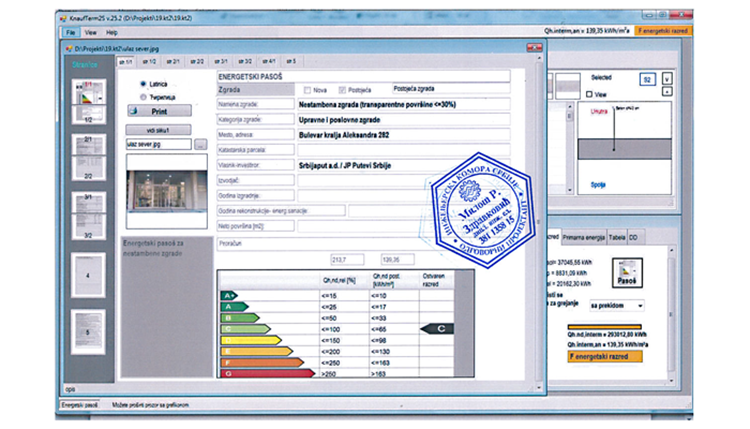Open the Help menu
This screenshot has width=750, height=429.
tap(112, 33)
